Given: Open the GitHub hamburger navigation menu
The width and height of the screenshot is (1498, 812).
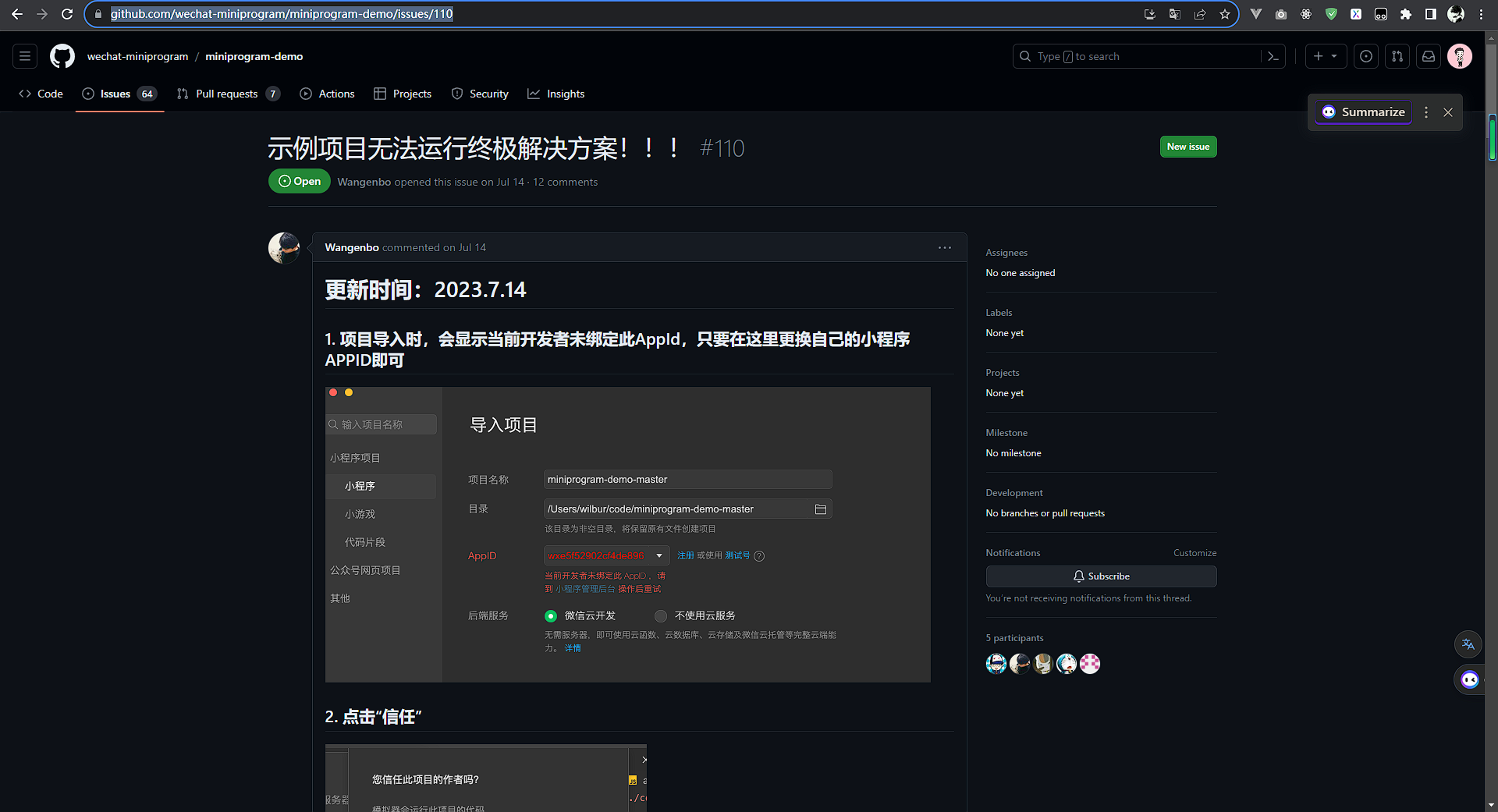Looking at the screenshot, I should pos(25,56).
